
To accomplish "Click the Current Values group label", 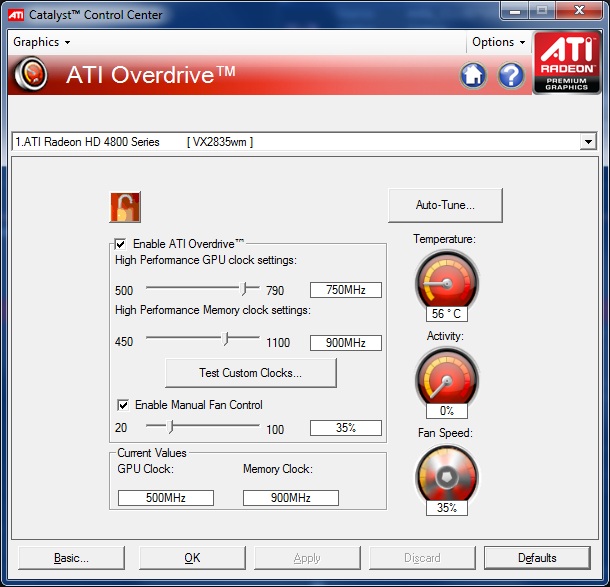I will 152,453.
